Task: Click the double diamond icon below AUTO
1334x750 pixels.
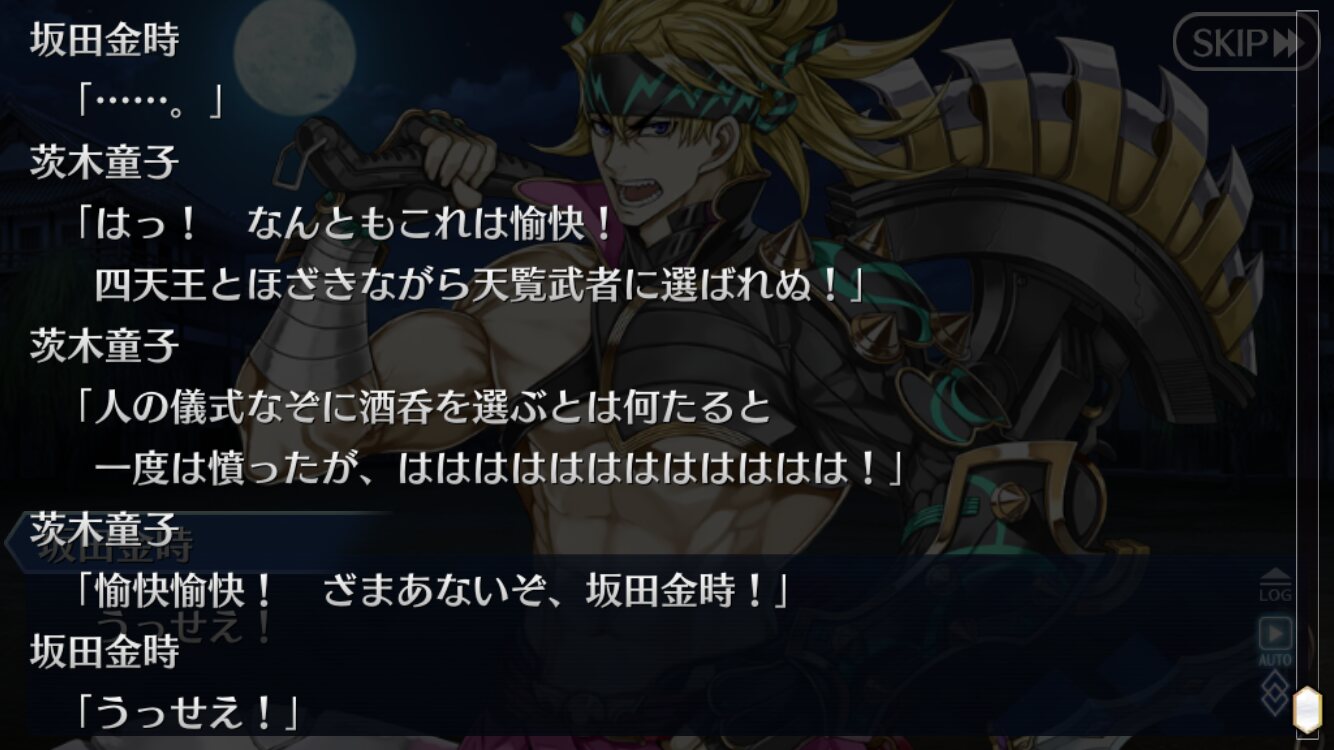Action: click(1274, 693)
